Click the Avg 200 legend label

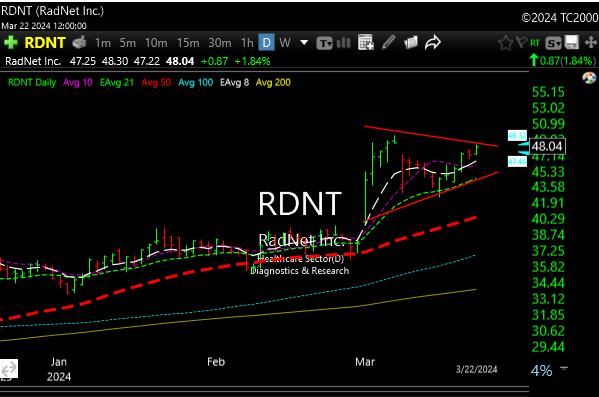pos(273,83)
